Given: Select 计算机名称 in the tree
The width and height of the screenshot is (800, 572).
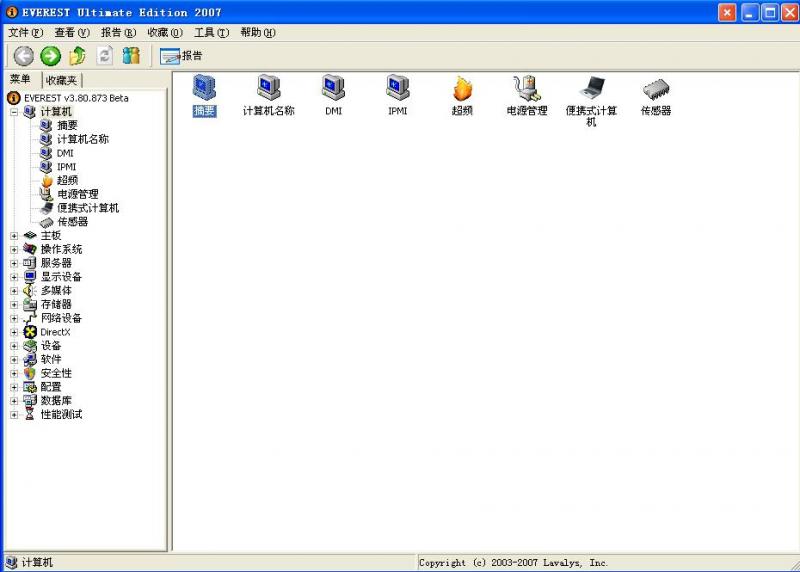Looking at the screenshot, I should click(83, 139).
